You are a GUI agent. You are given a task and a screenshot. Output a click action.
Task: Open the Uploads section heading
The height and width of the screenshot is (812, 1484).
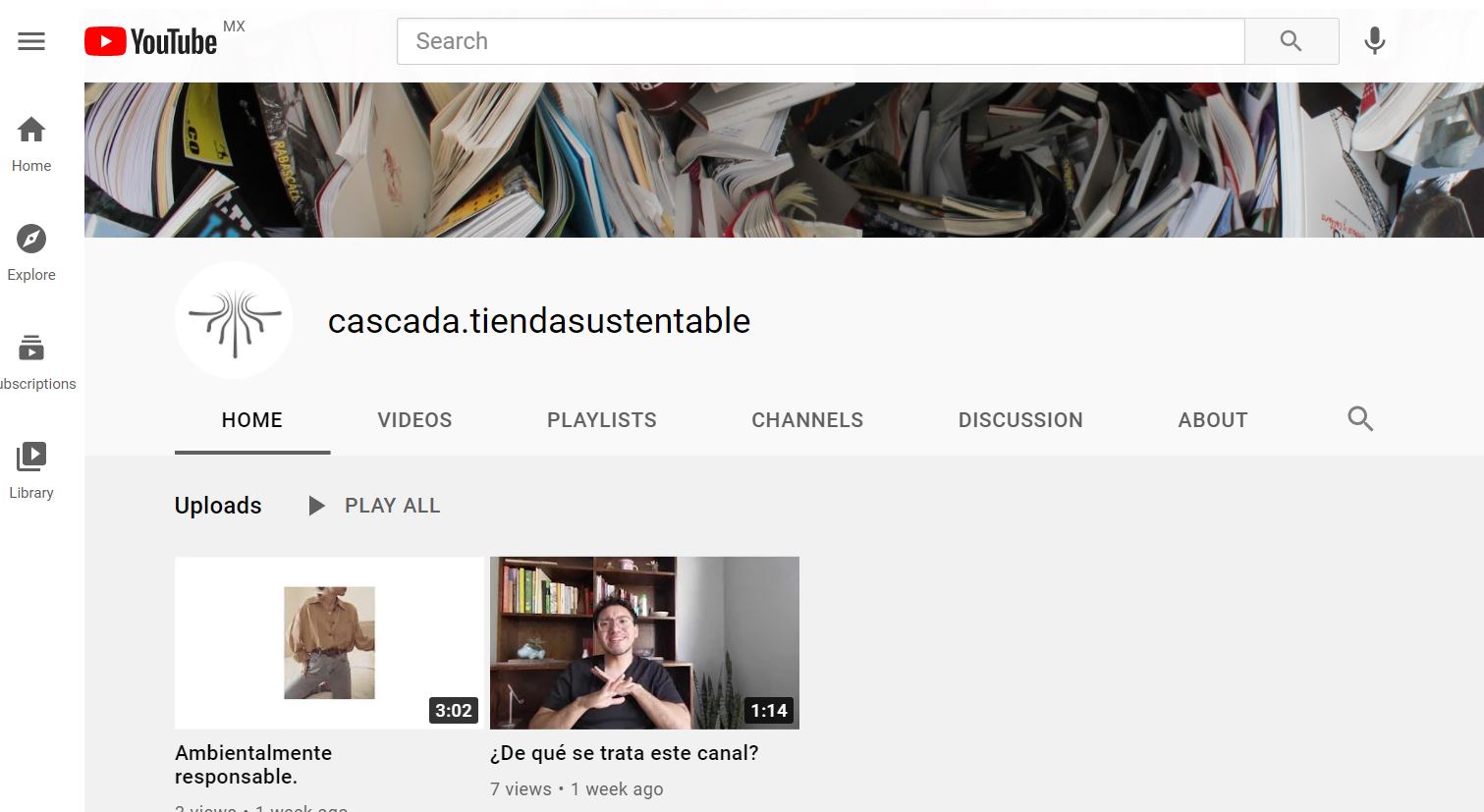[x=218, y=506]
